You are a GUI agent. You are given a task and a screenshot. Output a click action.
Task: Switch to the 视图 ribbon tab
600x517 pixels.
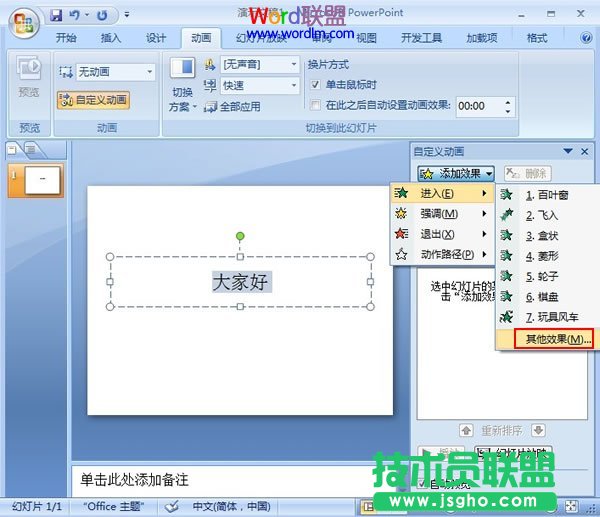[367, 38]
